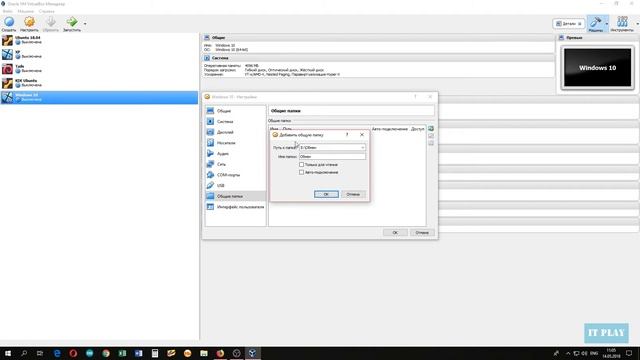
Task: Open dropdown arrow beside Инструменты
Action: pyautogui.click(x=638, y=24)
